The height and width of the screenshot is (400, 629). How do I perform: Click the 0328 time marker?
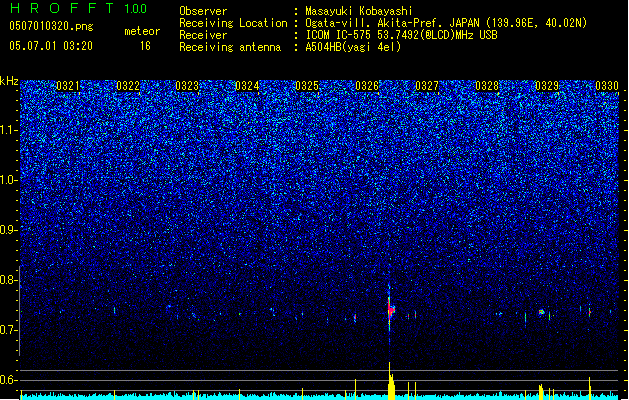(x=487, y=86)
